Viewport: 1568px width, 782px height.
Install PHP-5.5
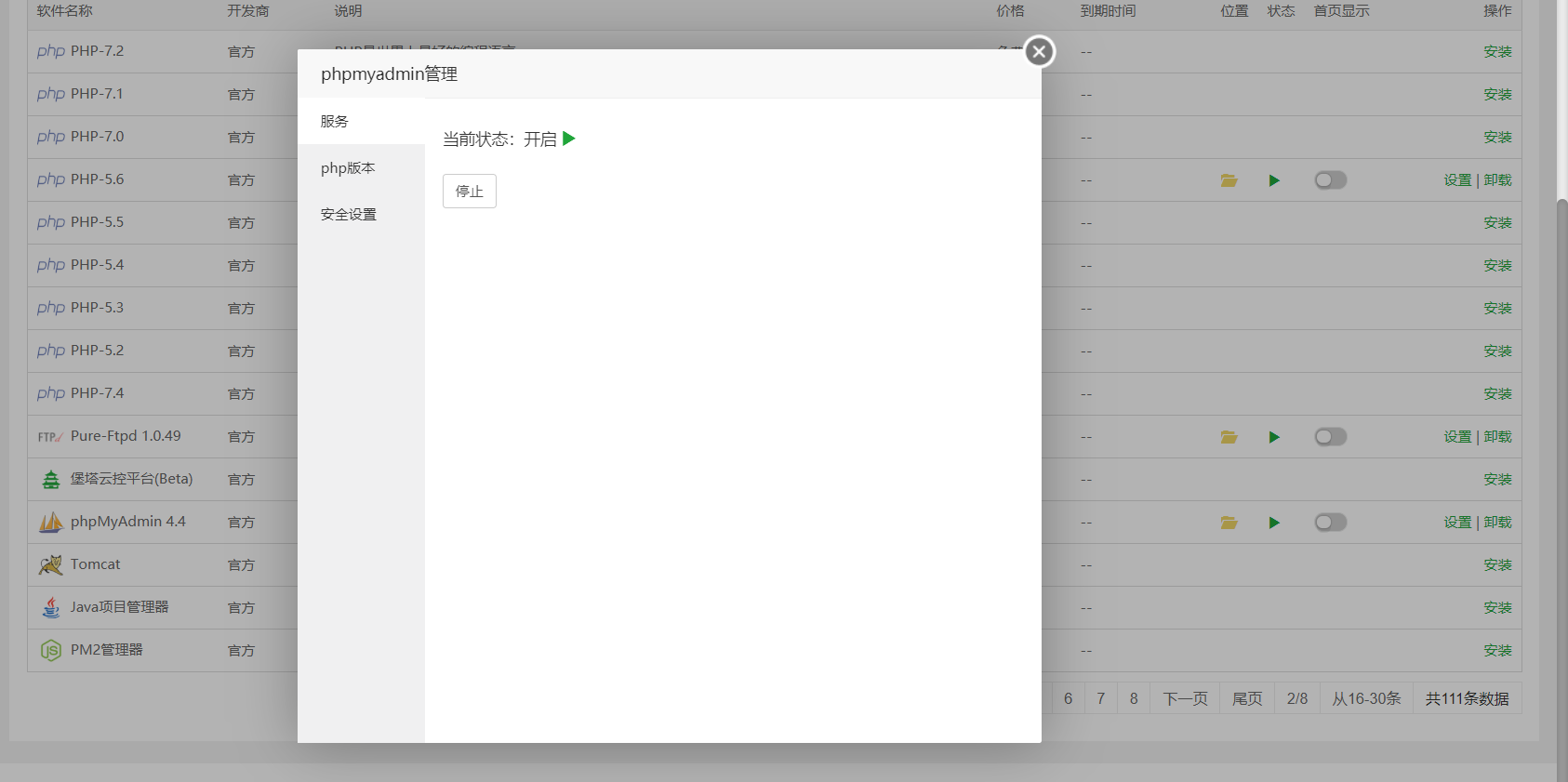tap(1497, 223)
